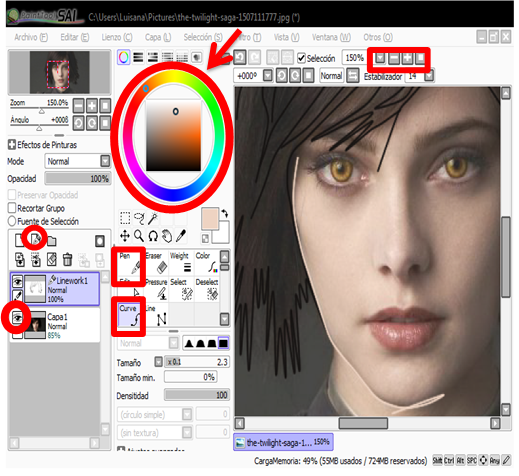Create a new normal layer
The width and height of the screenshot is (519, 476).
[x=19, y=241]
